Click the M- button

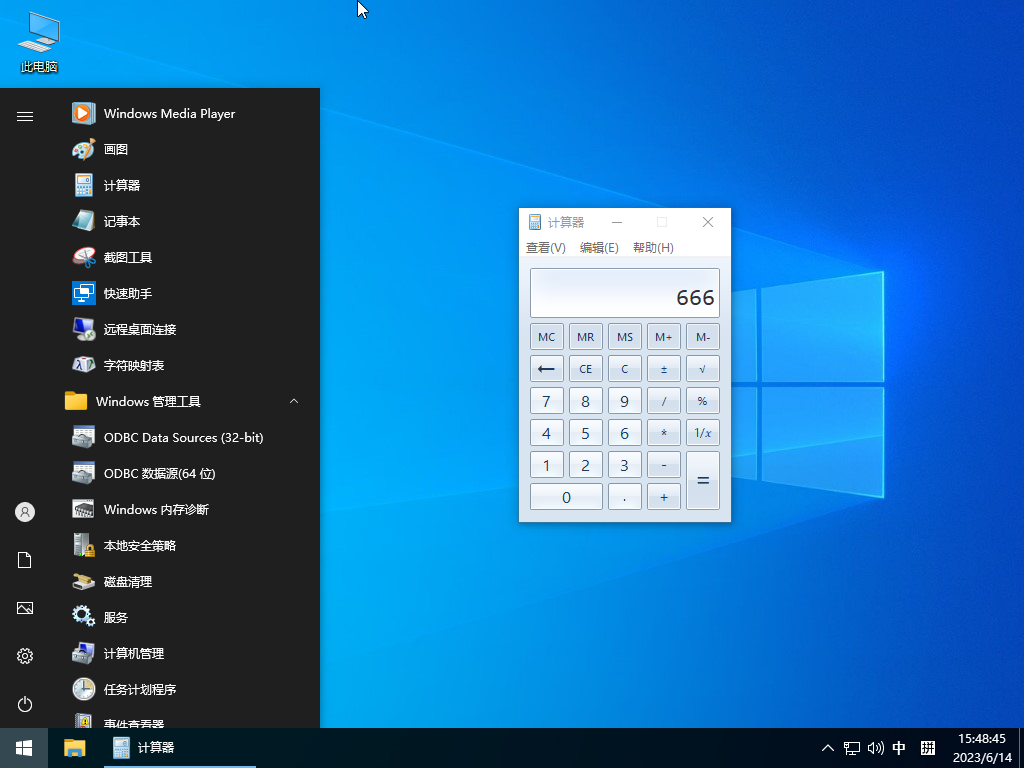(x=703, y=337)
